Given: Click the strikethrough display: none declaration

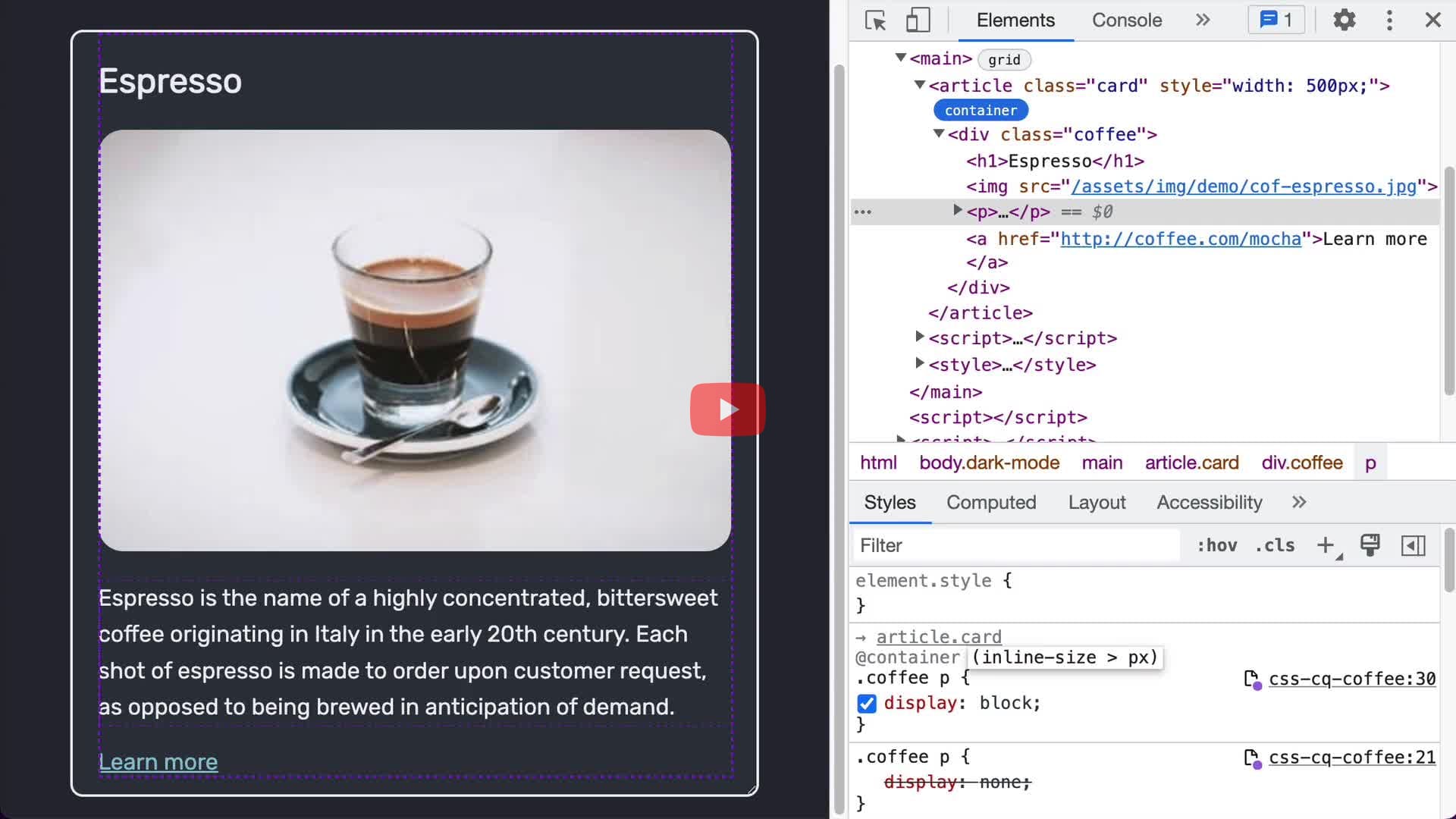Looking at the screenshot, I should [957, 782].
